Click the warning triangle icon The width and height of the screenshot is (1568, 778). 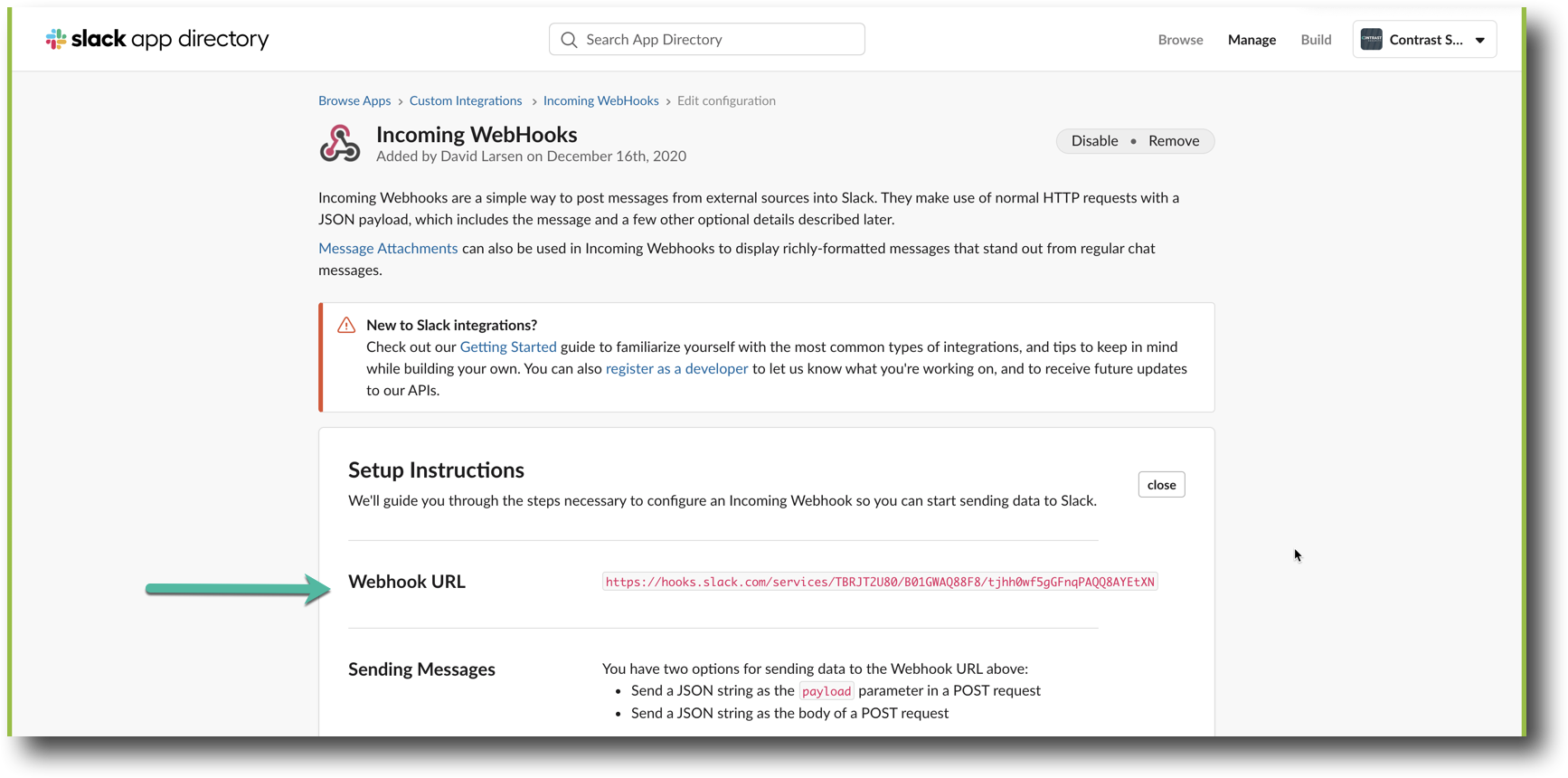click(x=346, y=325)
